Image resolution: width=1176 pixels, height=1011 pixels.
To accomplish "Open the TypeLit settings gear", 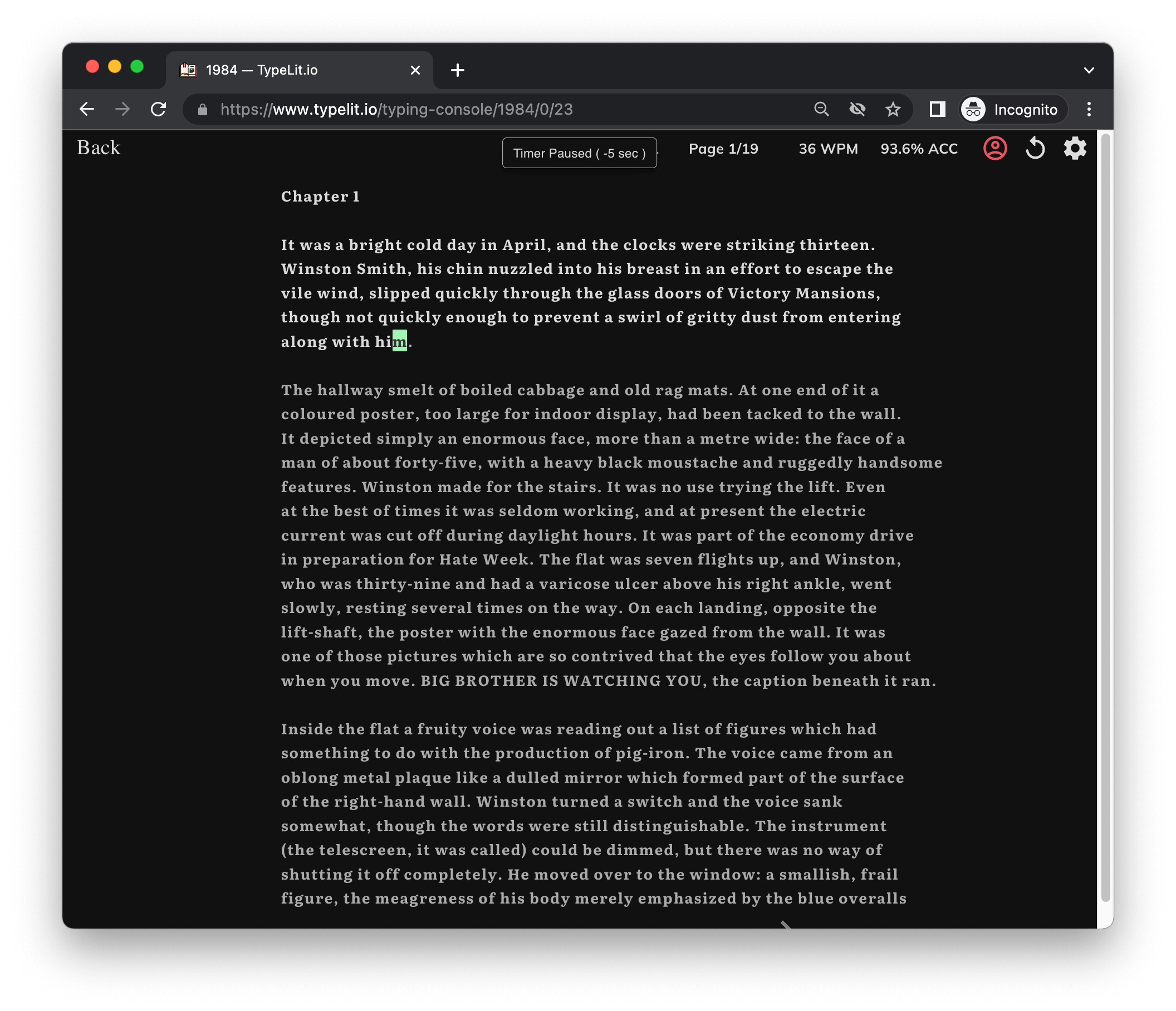I will point(1075,149).
